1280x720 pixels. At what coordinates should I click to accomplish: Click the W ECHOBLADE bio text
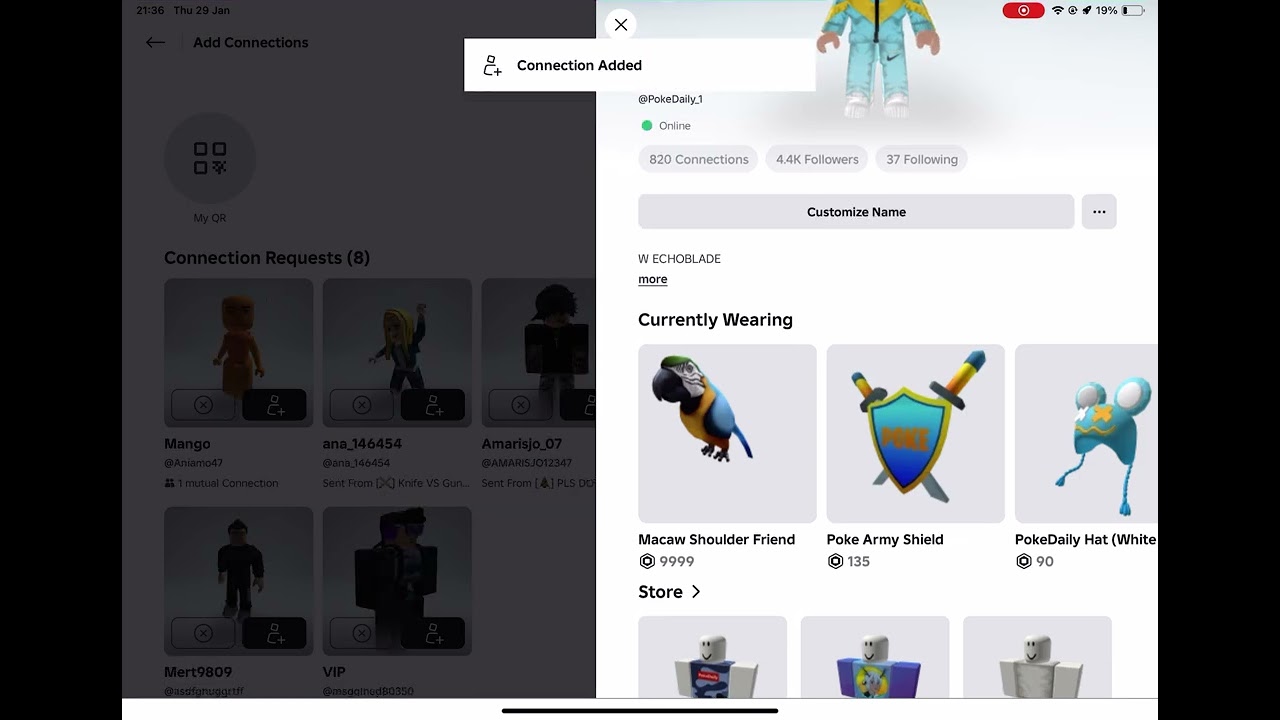pos(680,259)
